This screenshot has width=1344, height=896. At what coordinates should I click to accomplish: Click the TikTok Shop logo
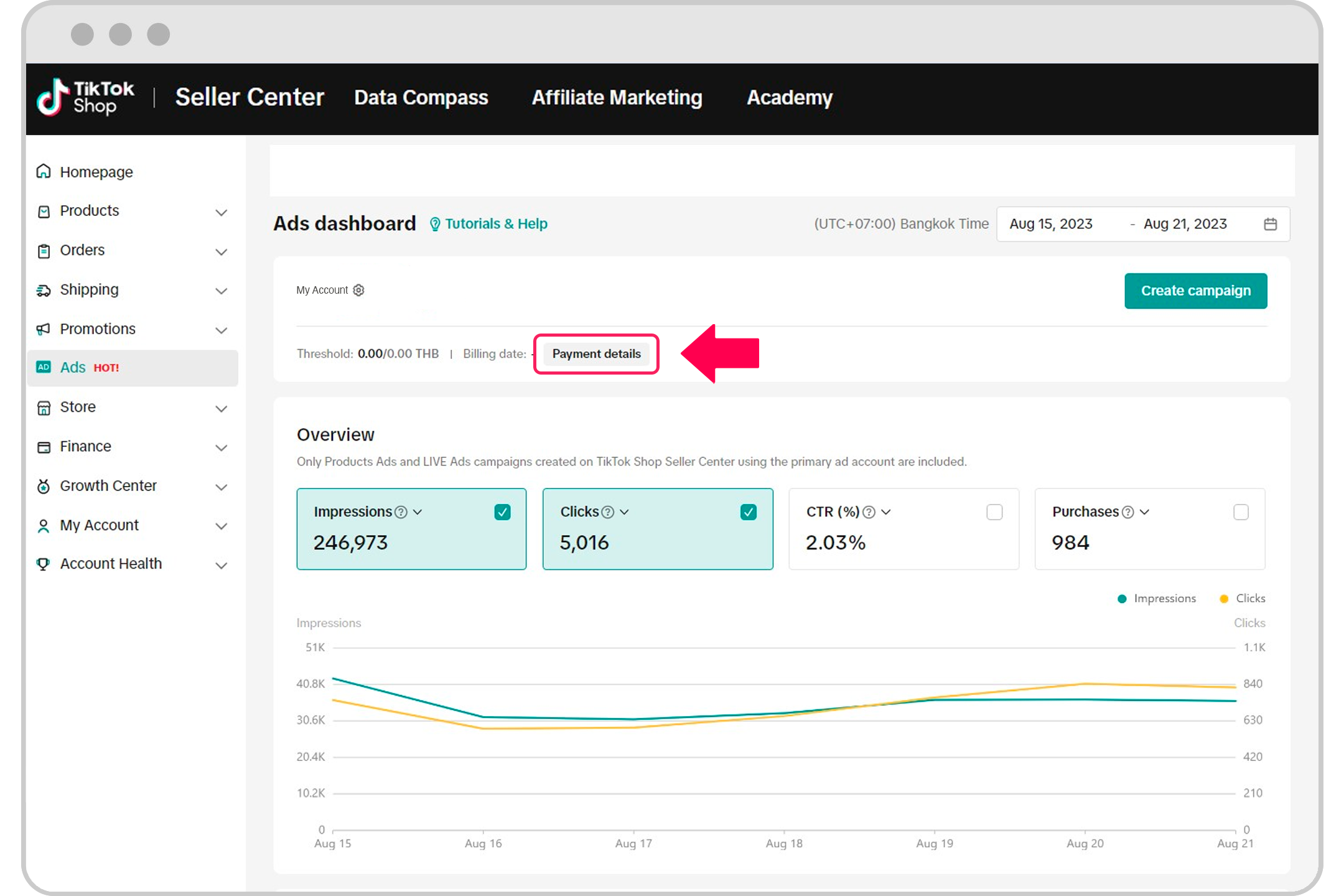[85, 98]
